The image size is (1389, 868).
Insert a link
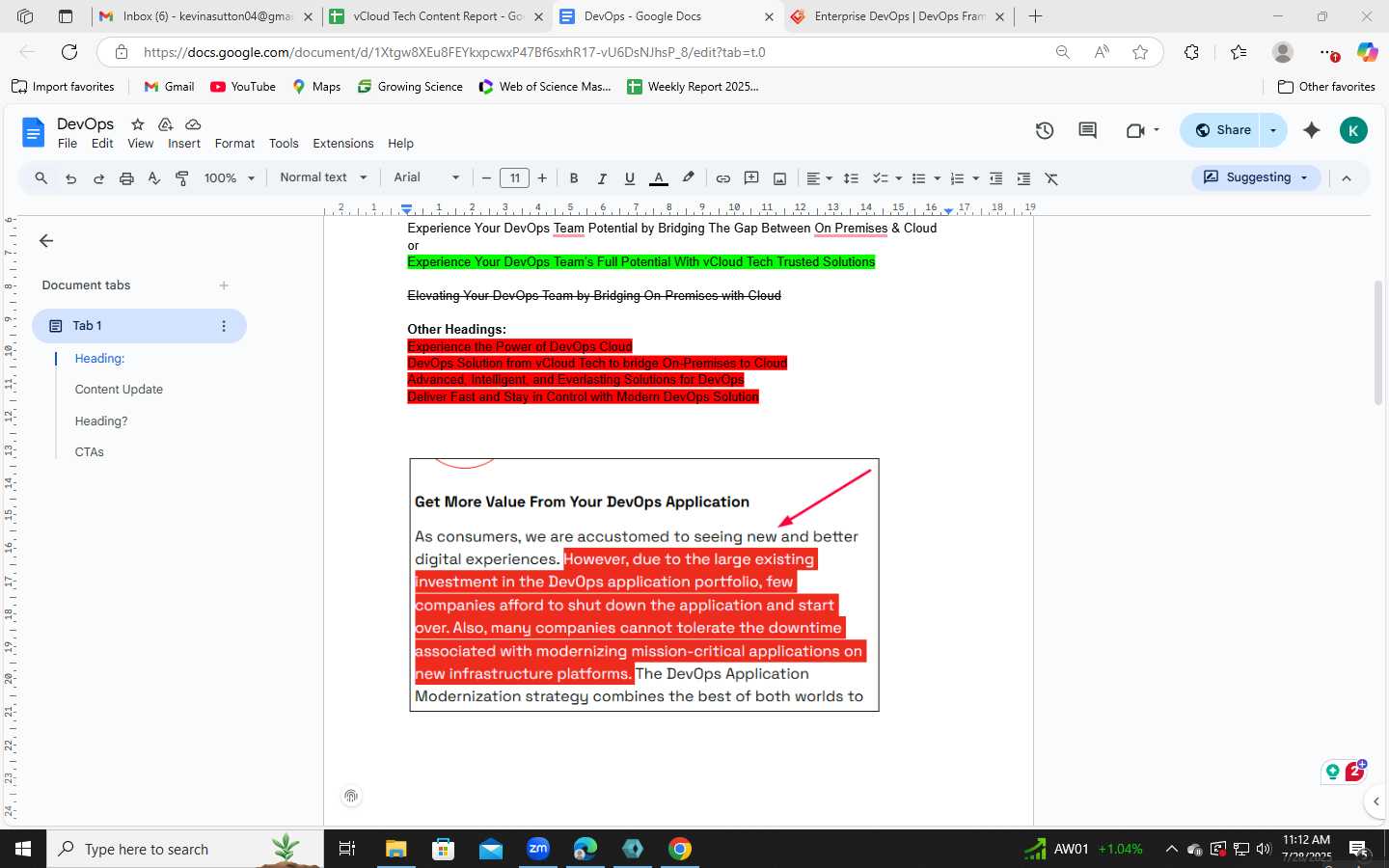click(722, 178)
